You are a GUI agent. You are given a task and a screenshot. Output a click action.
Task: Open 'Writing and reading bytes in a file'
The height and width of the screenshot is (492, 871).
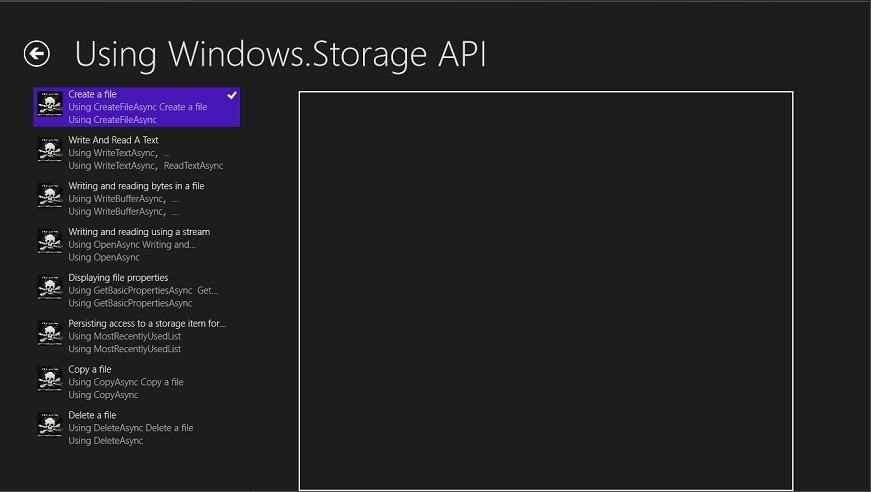tap(136, 186)
